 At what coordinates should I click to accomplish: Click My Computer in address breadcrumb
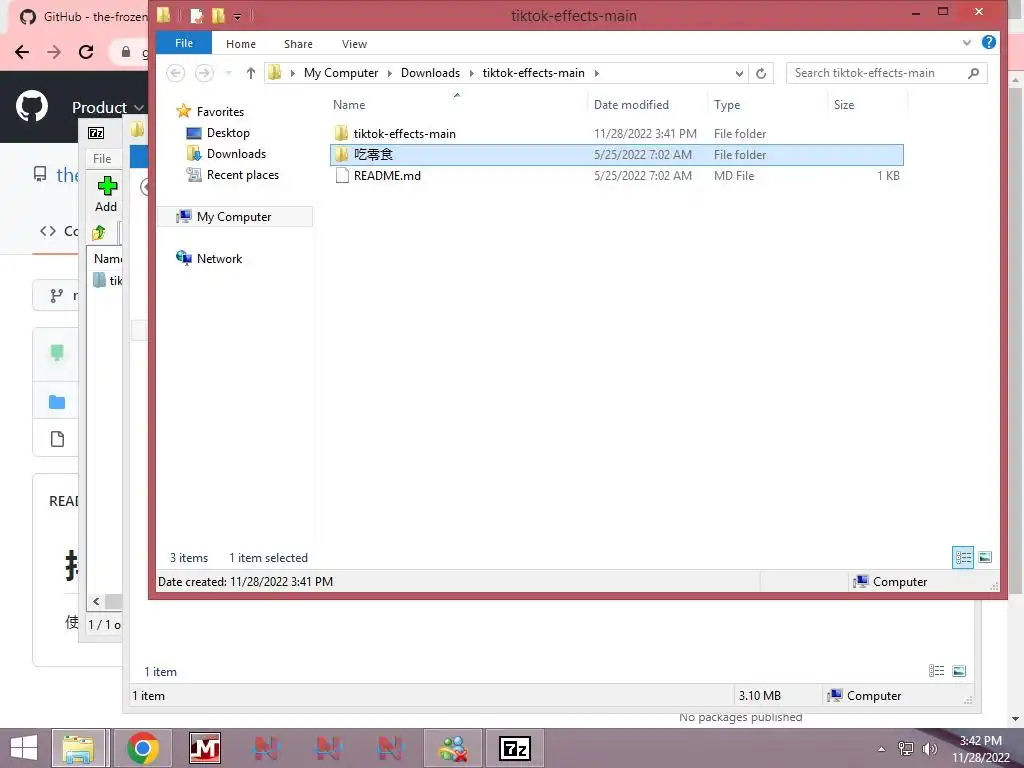(x=341, y=73)
